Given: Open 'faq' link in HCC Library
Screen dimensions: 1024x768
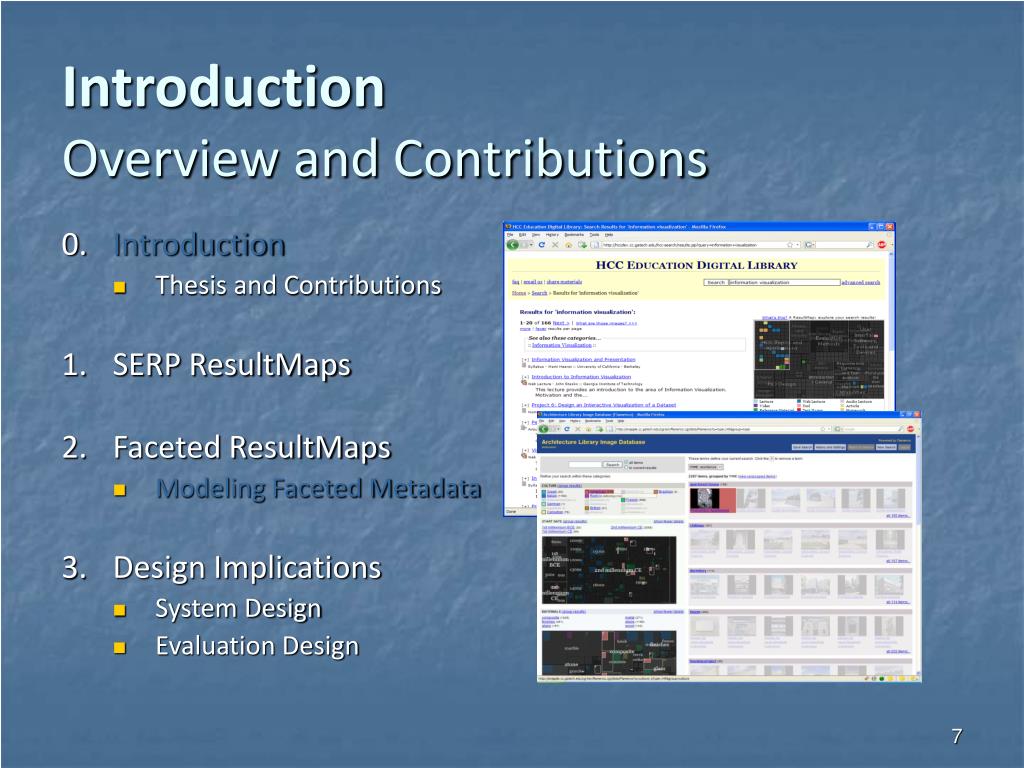Looking at the screenshot, I should (x=515, y=281).
